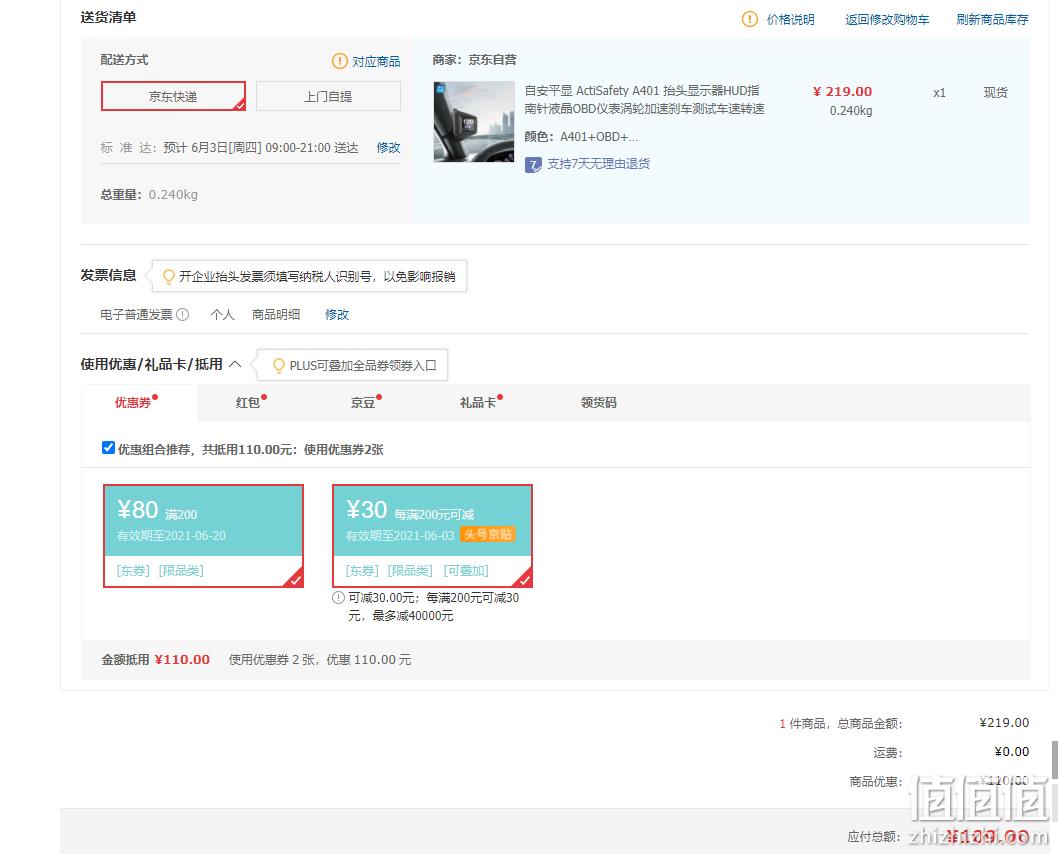Image resolution: width=1058 pixels, height=854 pixels.
Task: Open 支持7天无理由退货 link
Action: pyautogui.click(x=598, y=164)
